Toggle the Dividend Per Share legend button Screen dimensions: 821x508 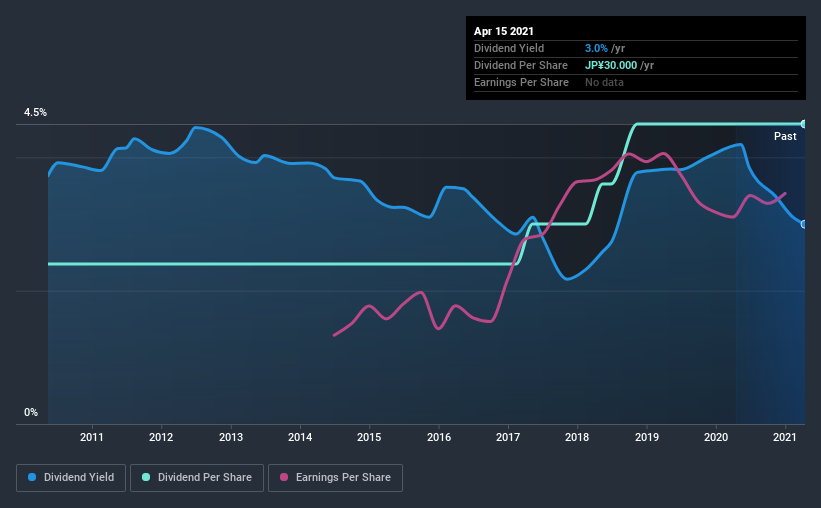pos(197,478)
